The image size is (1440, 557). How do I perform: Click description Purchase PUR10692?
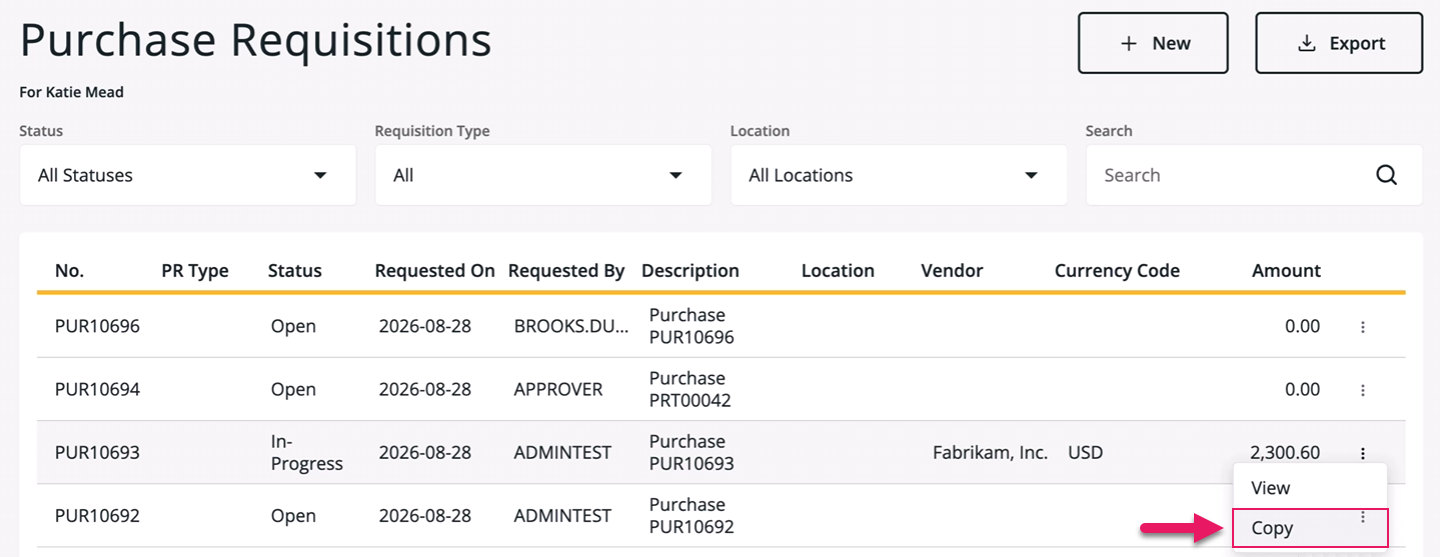click(x=691, y=516)
